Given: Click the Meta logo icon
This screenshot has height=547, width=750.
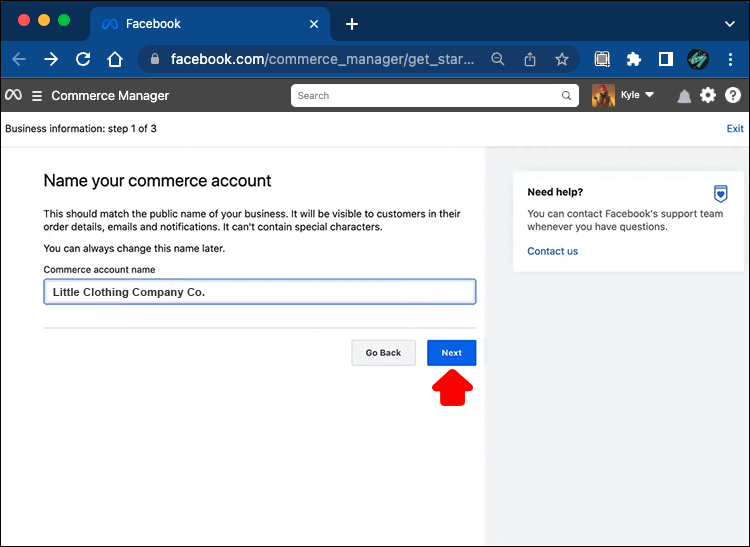Looking at the screenshot, I should click(13, 95).
